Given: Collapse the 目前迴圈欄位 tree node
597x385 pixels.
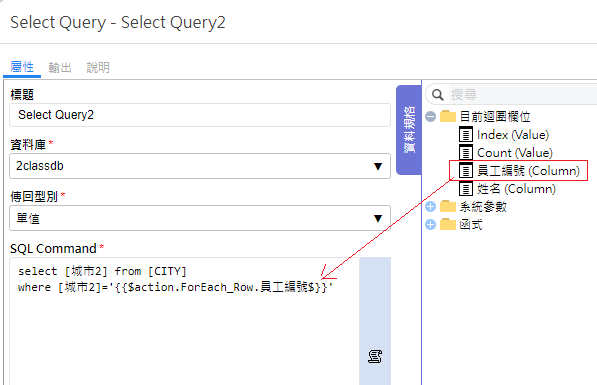Looking at the screenshot, I should (x=431, y=116).
